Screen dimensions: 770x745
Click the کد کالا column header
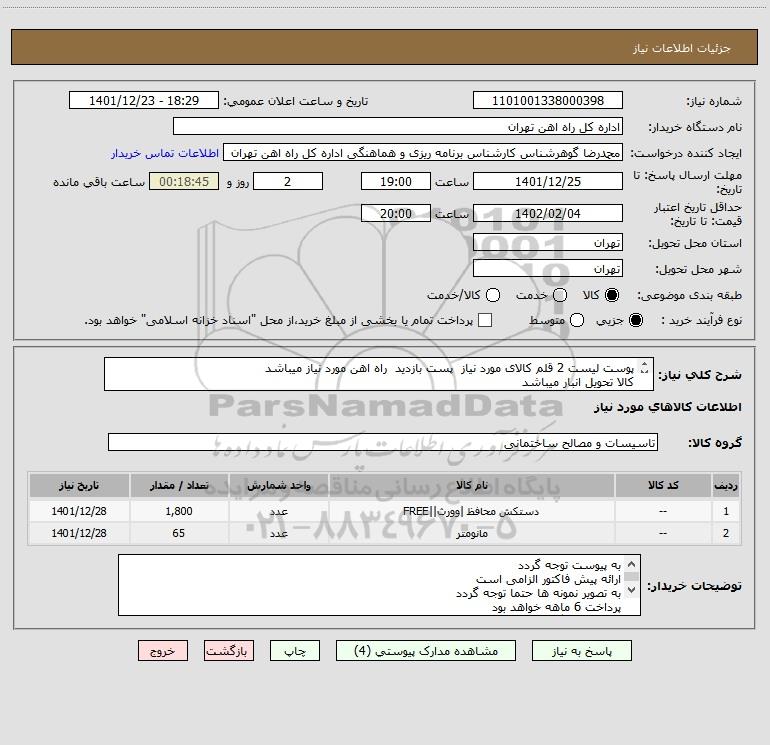pyautogui.click(x=663, y=485)
